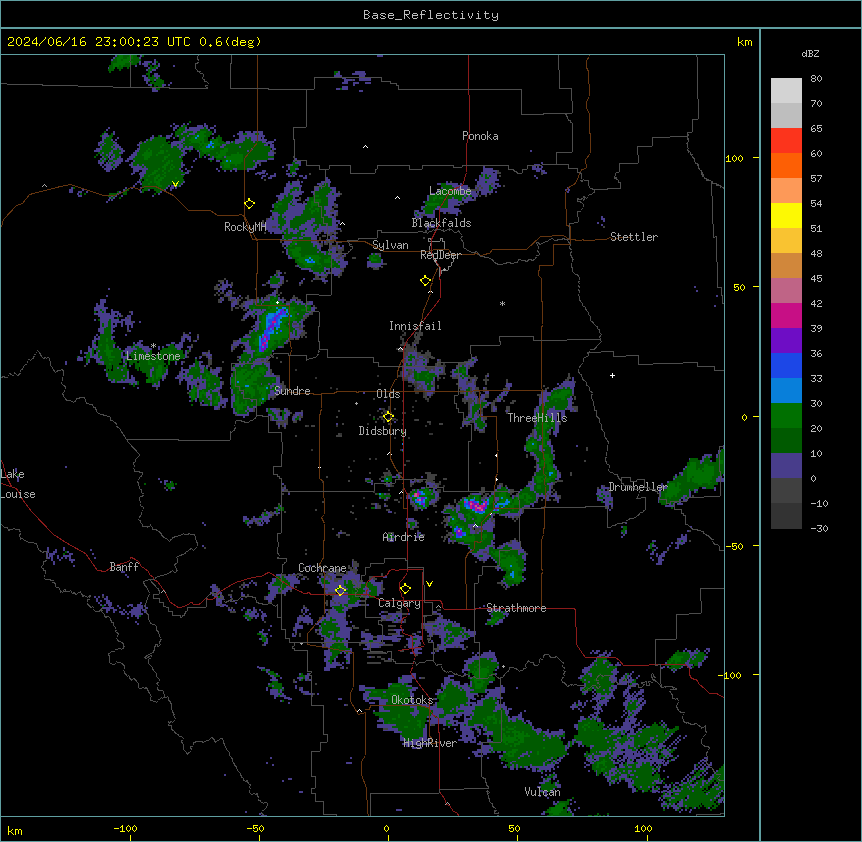862x842 pixels.
Task: Click the Airdrie city label
Action: coord(403,537)
